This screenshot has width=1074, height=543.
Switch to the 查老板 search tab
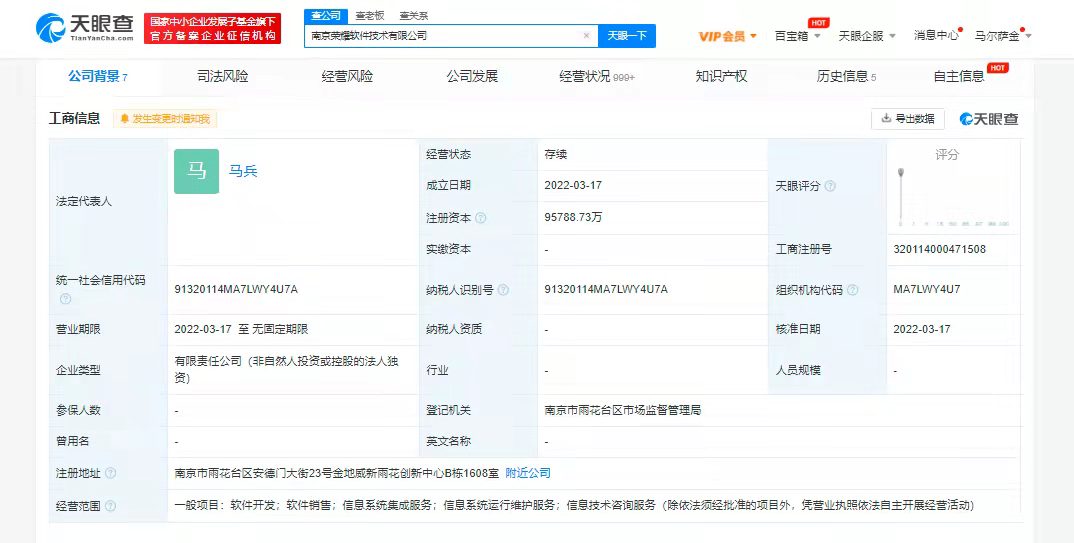tap(369, 16)
